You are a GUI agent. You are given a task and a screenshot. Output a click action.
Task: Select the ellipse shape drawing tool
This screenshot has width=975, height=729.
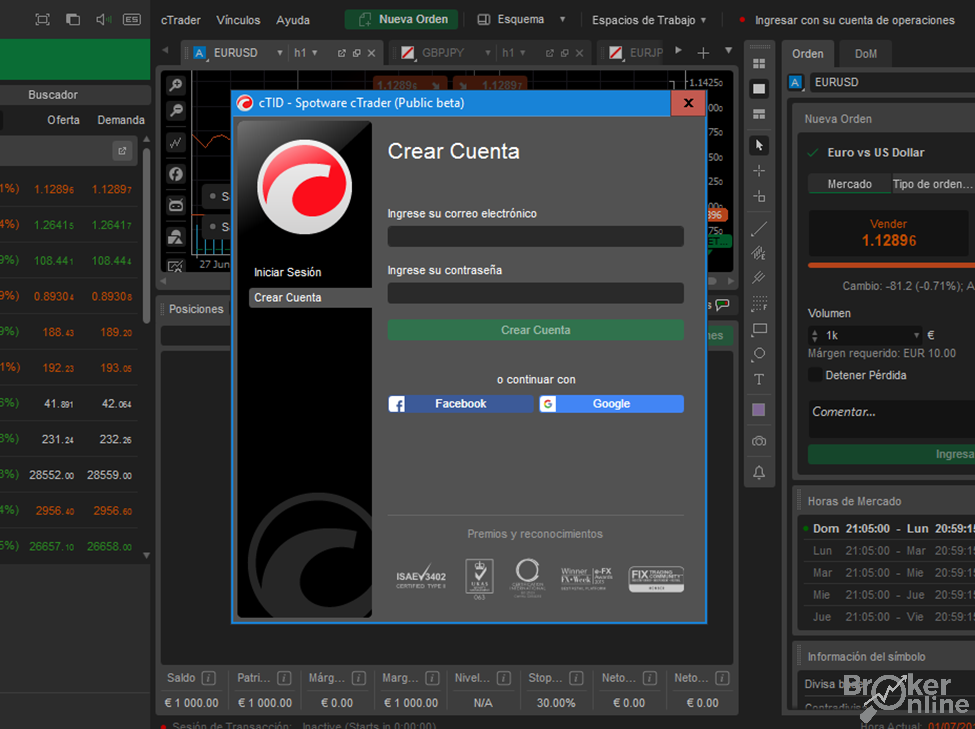click(x=759, y=353)
